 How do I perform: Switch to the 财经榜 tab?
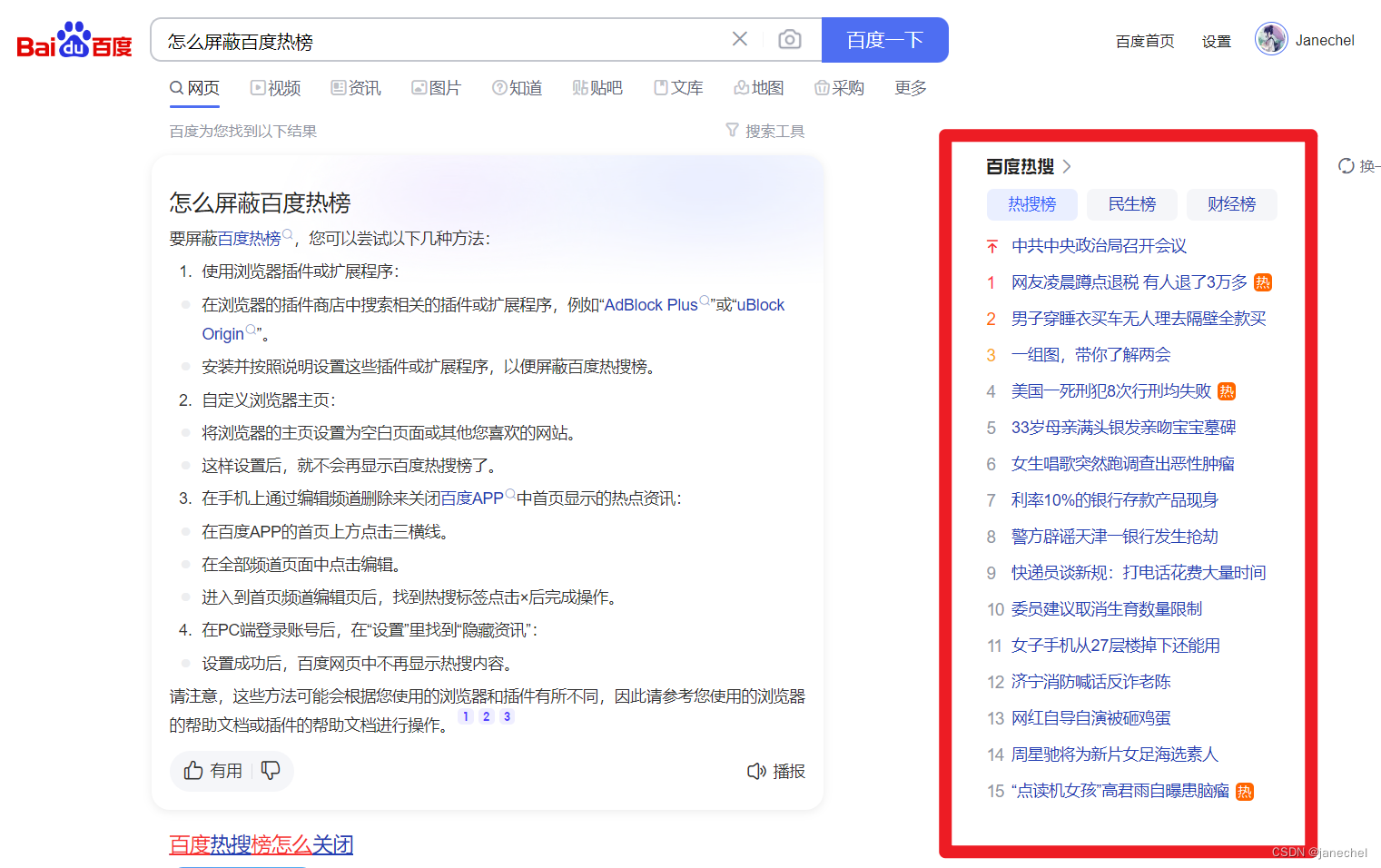[1231, 204]
